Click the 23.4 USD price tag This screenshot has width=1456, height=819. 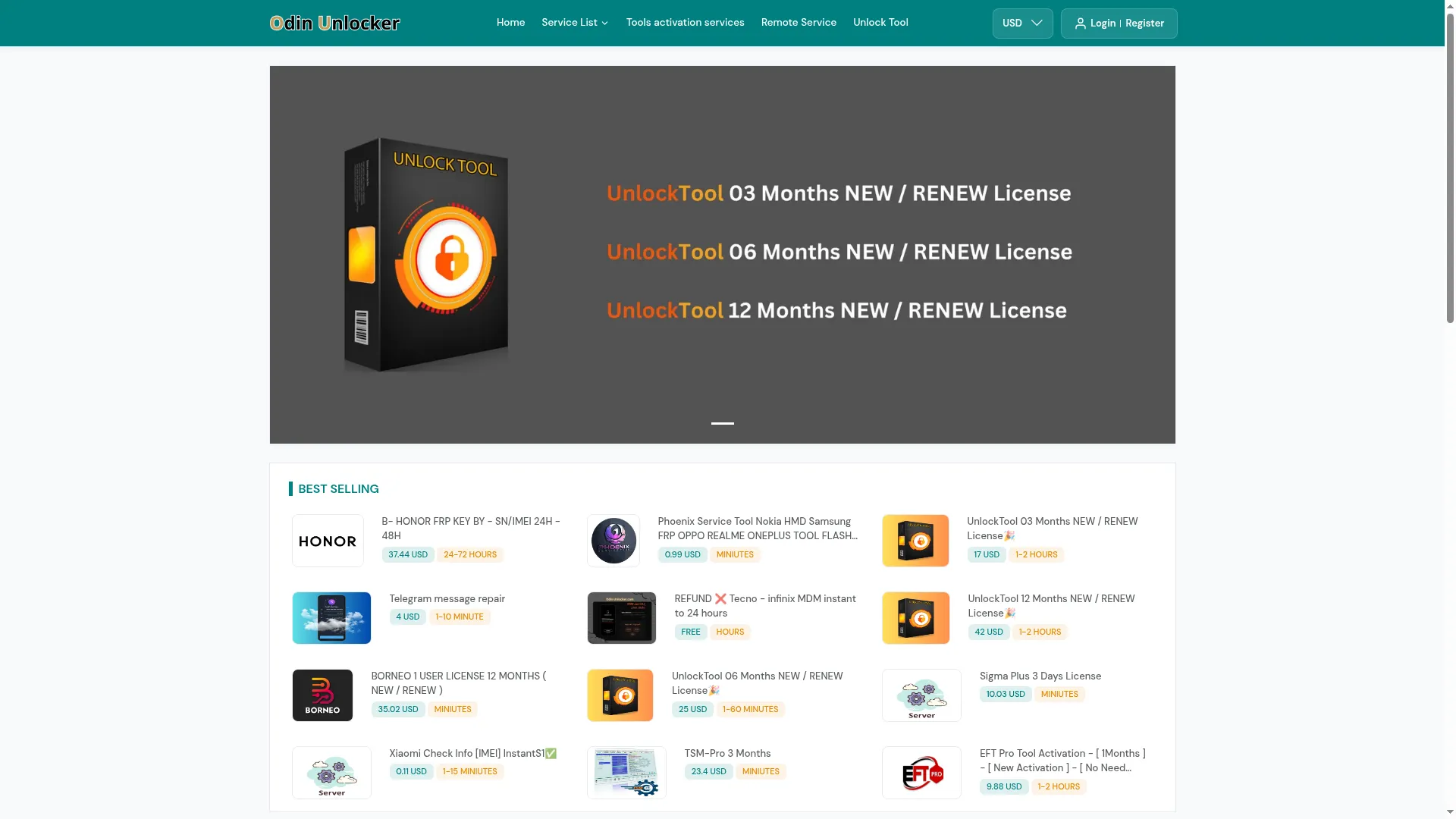(709, 772)
